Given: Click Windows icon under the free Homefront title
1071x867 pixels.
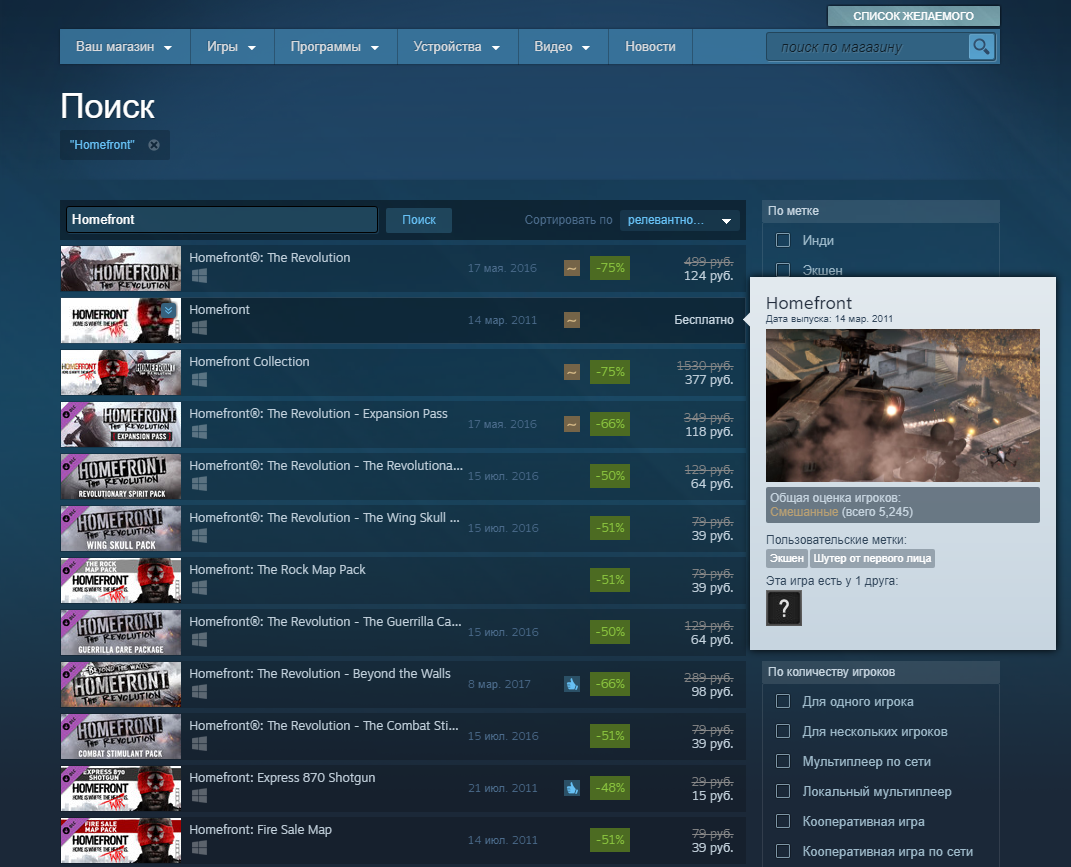Looking at the screenshot, I should [199, 327].
